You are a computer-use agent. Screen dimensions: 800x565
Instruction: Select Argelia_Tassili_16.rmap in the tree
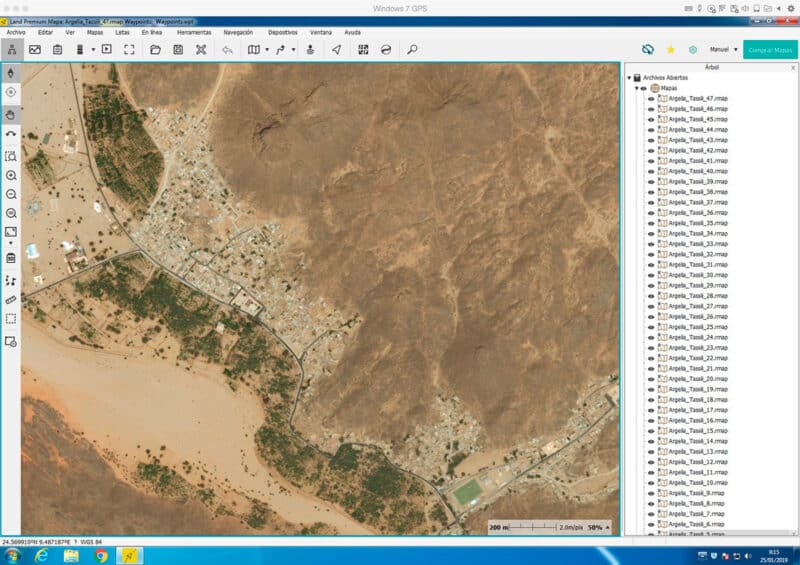point(697,421)
